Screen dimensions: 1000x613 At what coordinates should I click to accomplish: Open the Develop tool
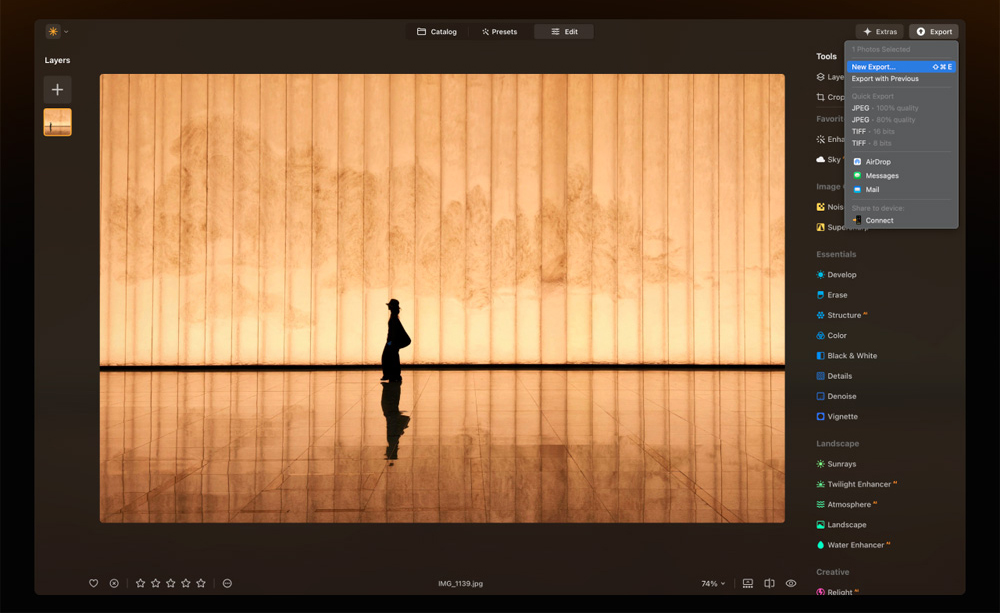(841, 275)
